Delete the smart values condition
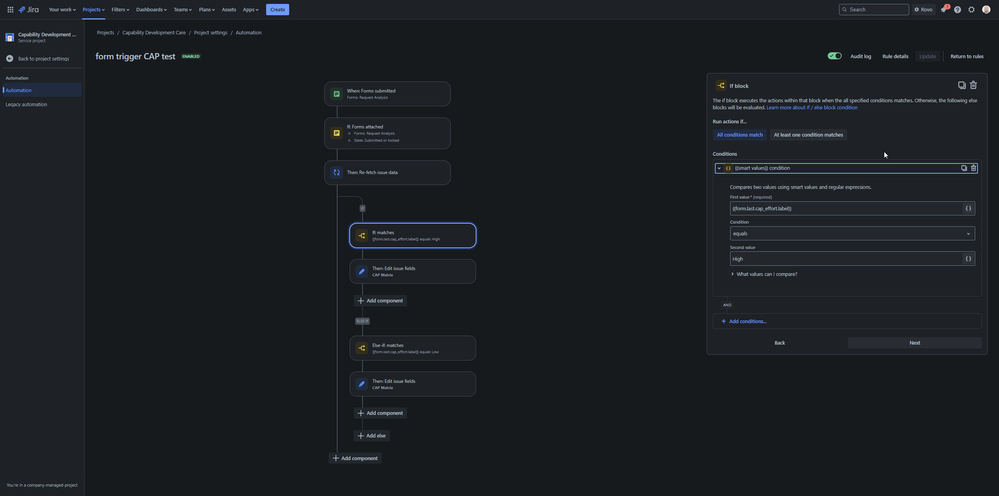The width and height of the screenshot is (999, 496). point(974,168)
